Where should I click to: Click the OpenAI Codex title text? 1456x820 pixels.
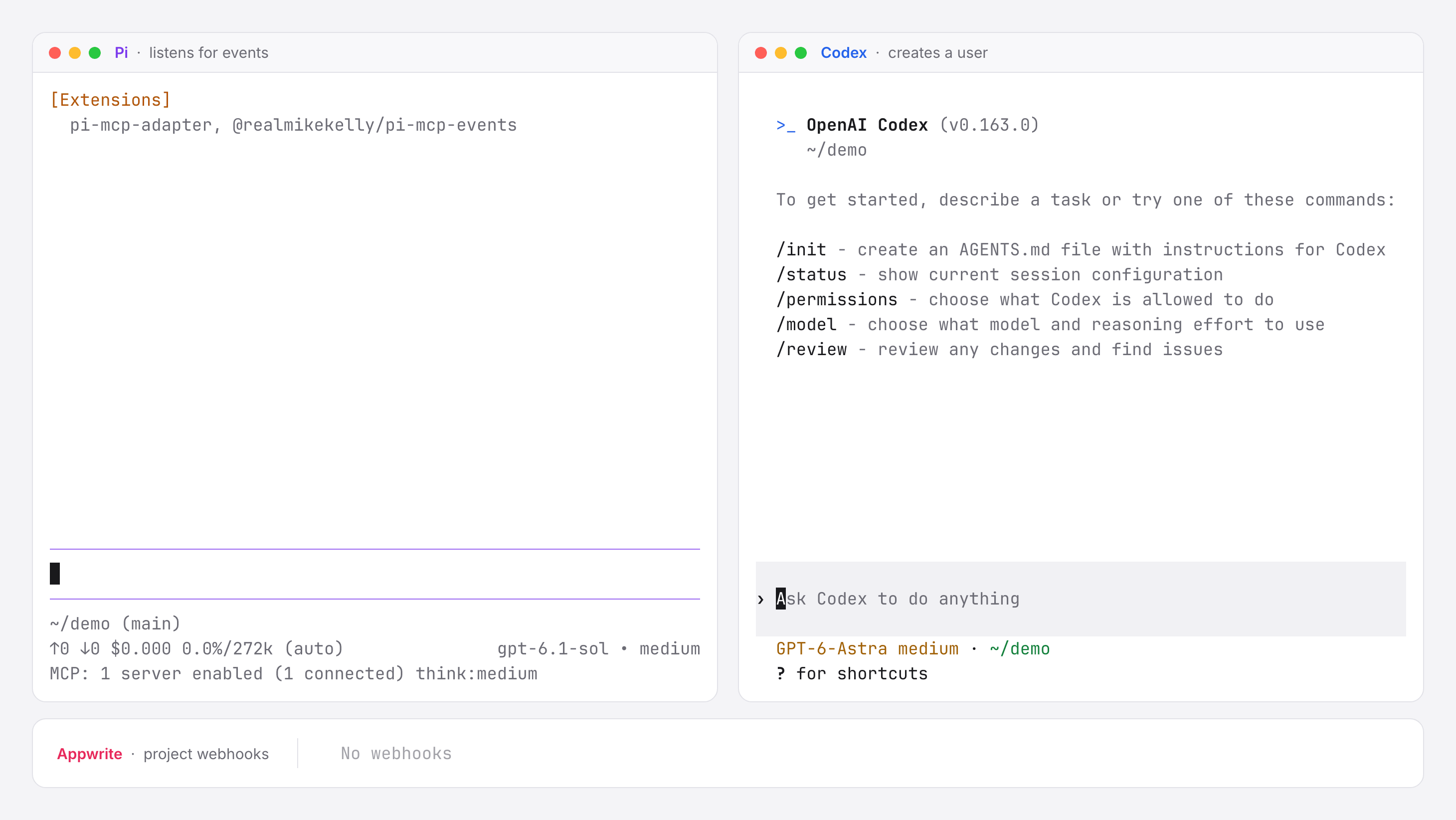(x=867, y=125)
